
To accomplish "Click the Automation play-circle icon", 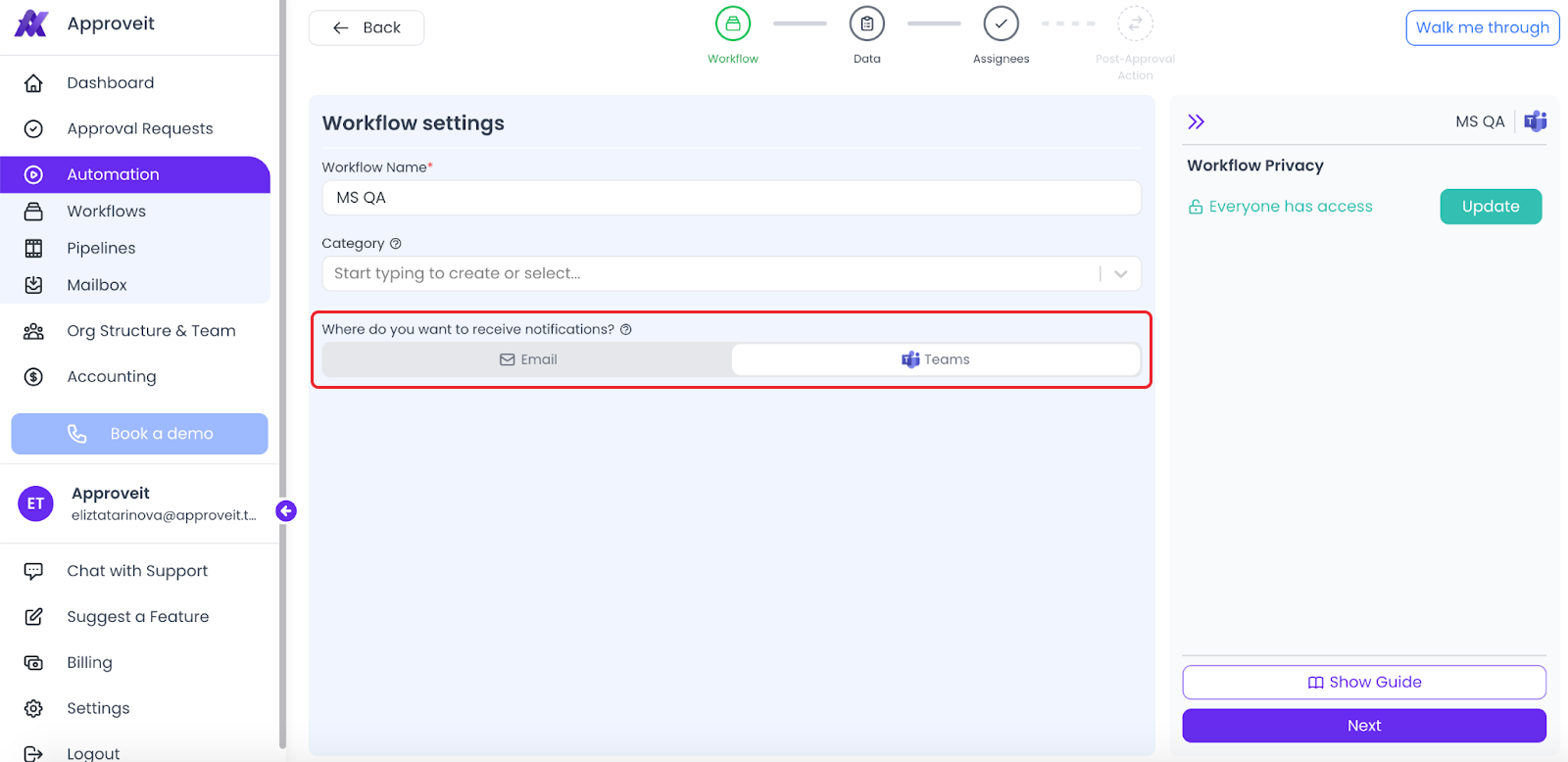I will [33, 174].
